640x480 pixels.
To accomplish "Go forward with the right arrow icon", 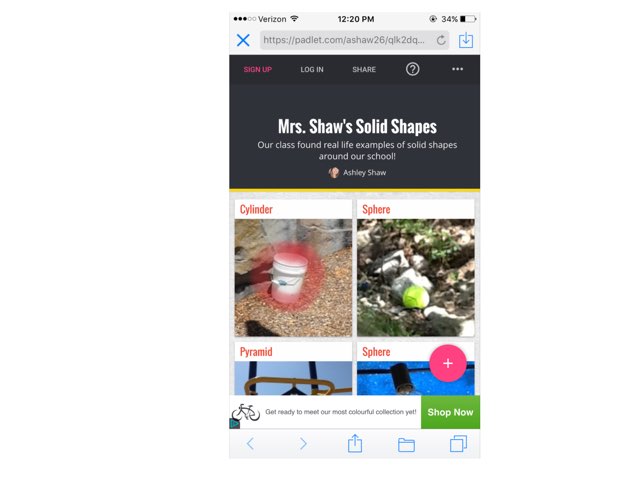I will pos(303,443).
